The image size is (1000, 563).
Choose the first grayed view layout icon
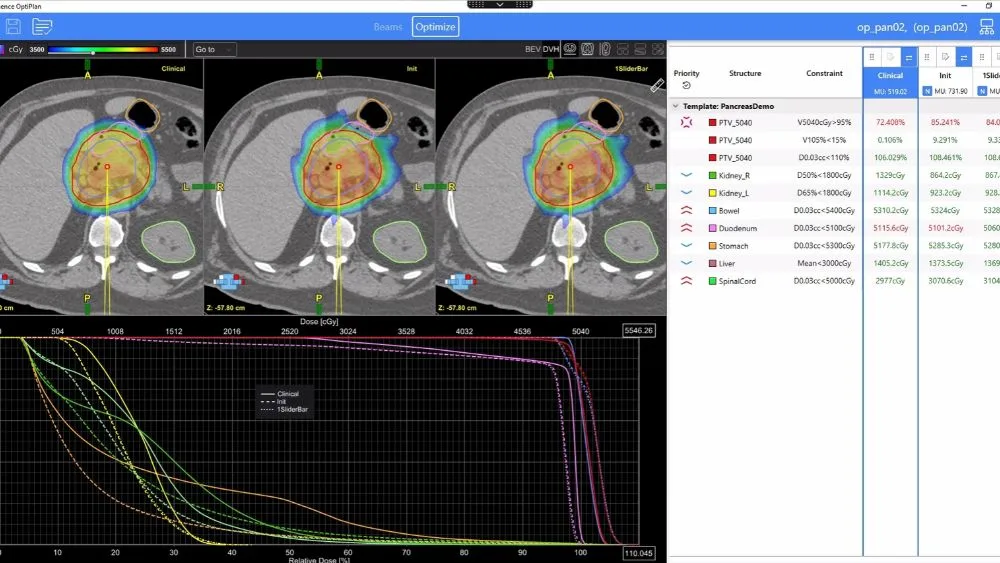point(623,49)
